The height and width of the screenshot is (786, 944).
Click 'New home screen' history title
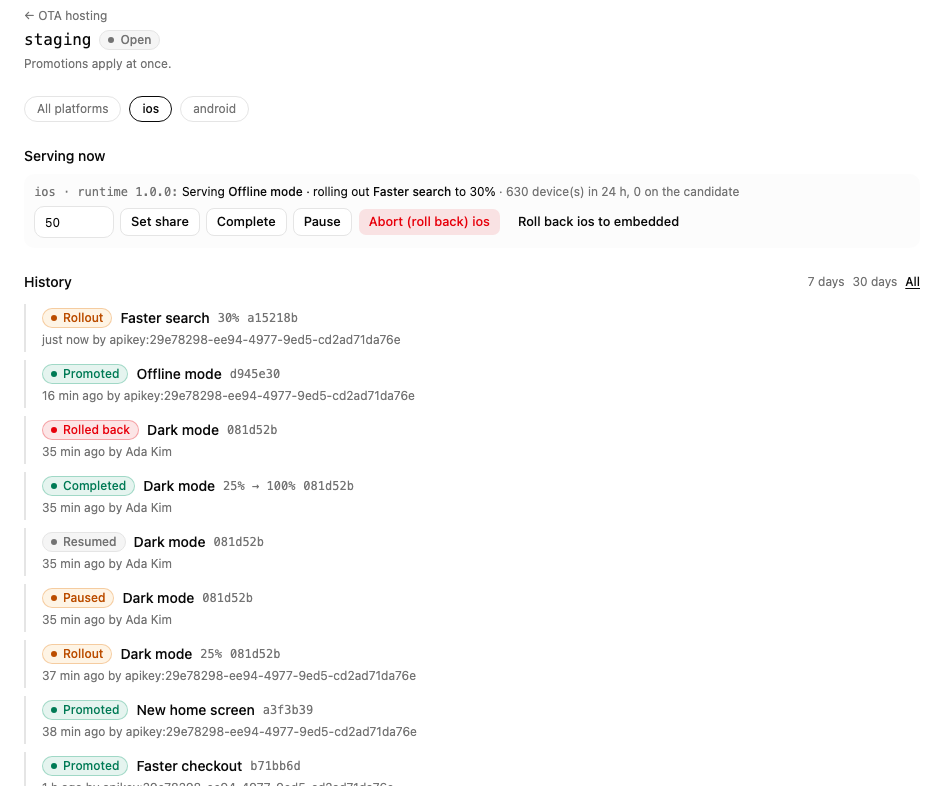coord(196,710)
